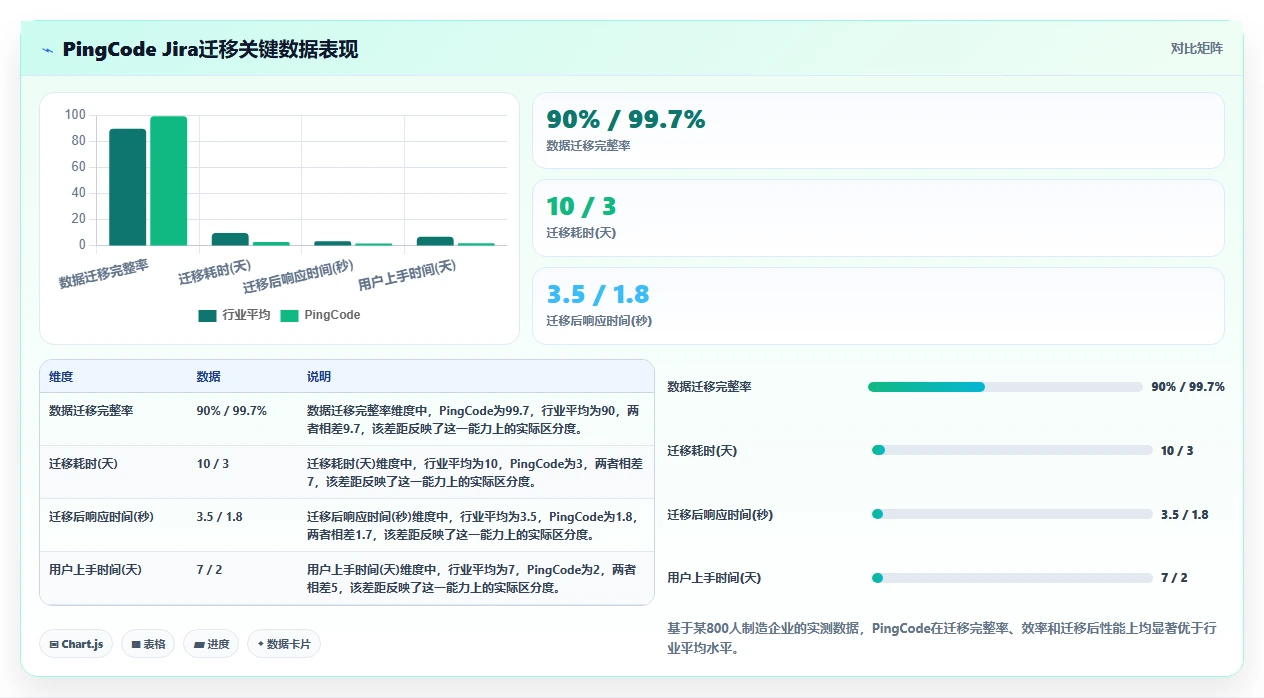
Task: Click the 数据迁移完整率 progress bar
Action: [1005, 387]
